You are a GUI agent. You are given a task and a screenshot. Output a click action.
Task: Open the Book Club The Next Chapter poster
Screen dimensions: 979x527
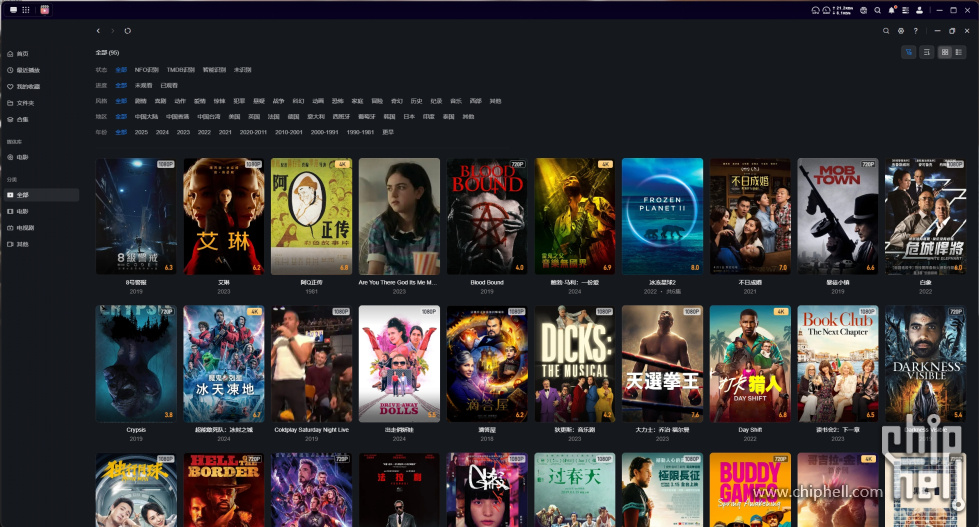(x=838, y=363)
